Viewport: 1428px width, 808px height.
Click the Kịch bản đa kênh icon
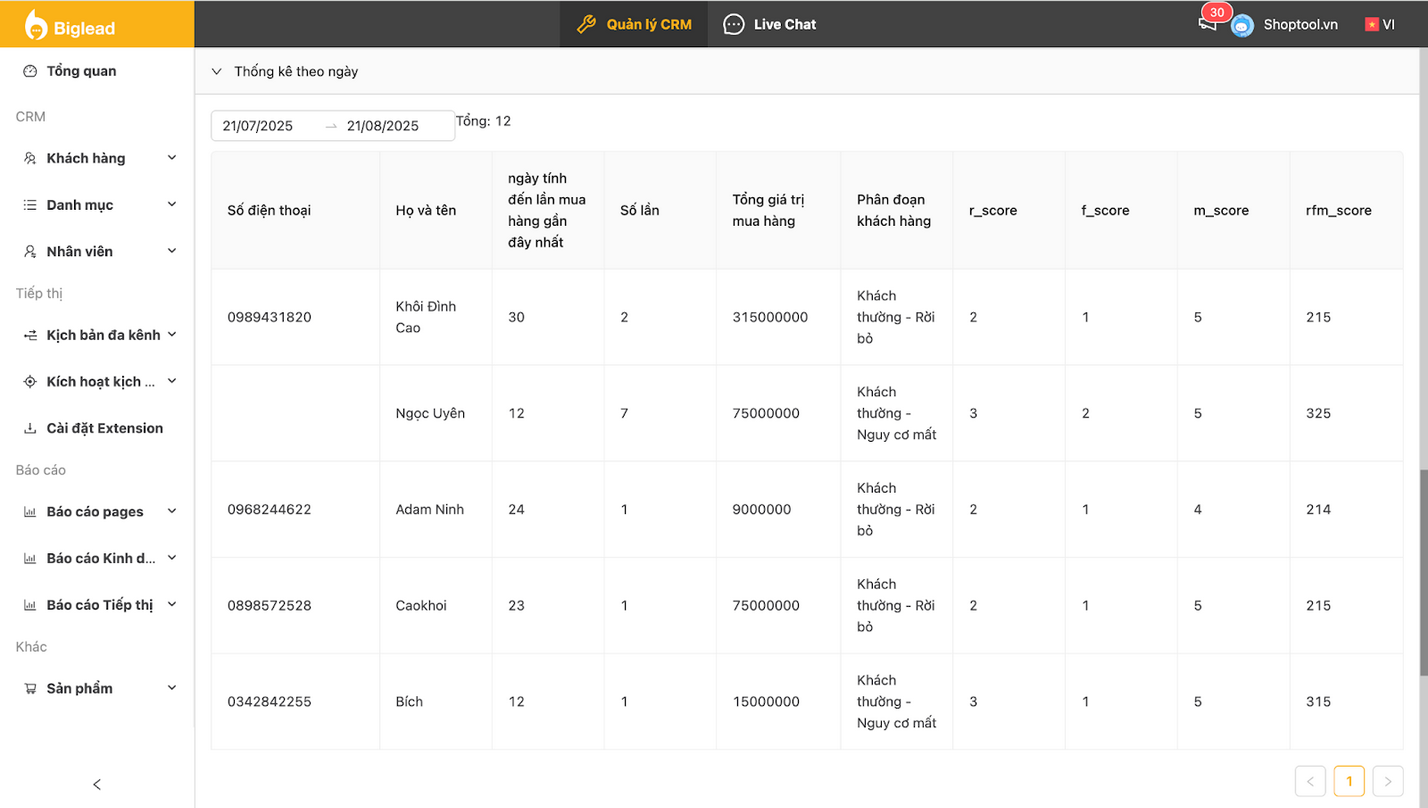coord(30,335)
